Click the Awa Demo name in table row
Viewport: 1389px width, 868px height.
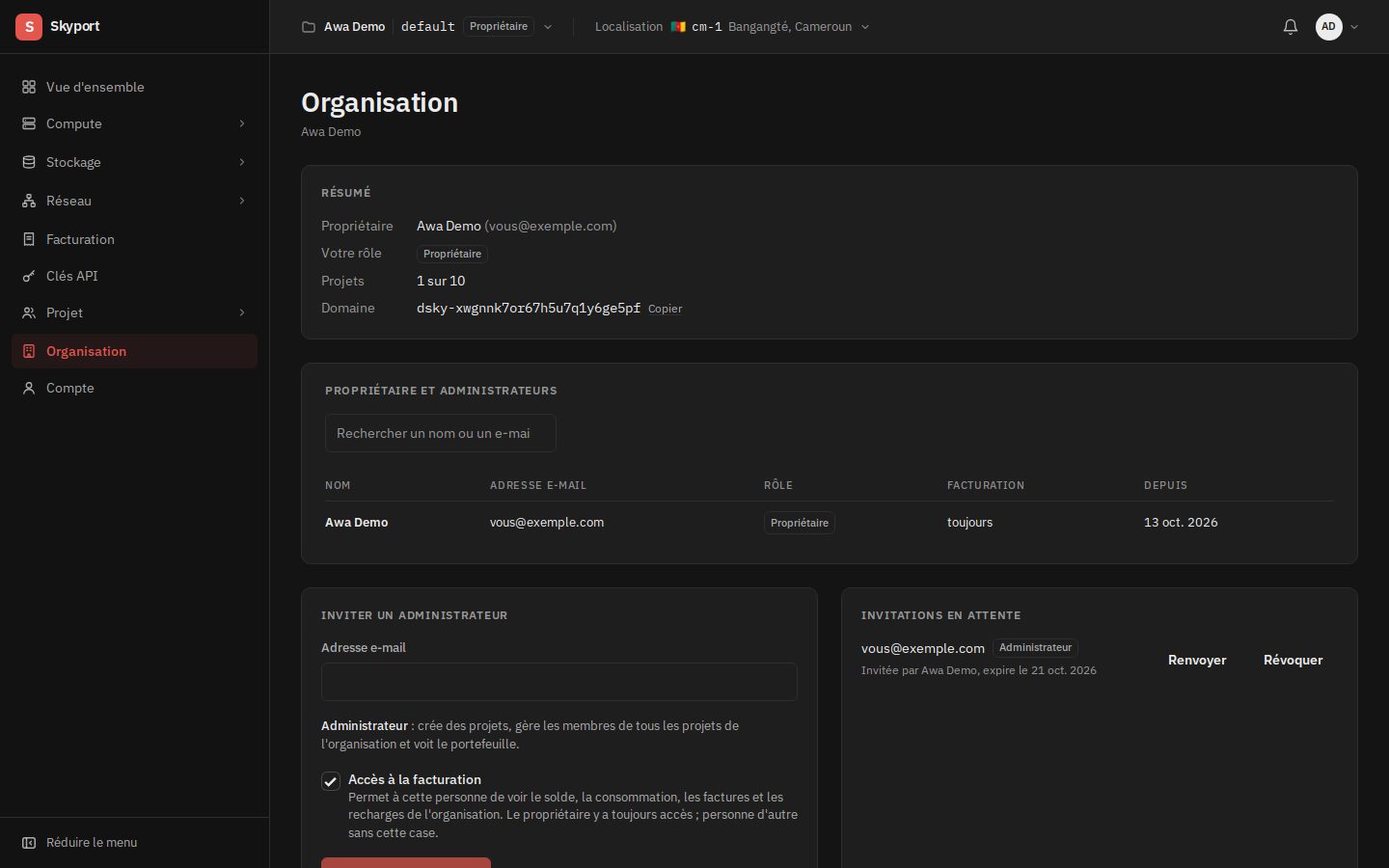point(357,523)
